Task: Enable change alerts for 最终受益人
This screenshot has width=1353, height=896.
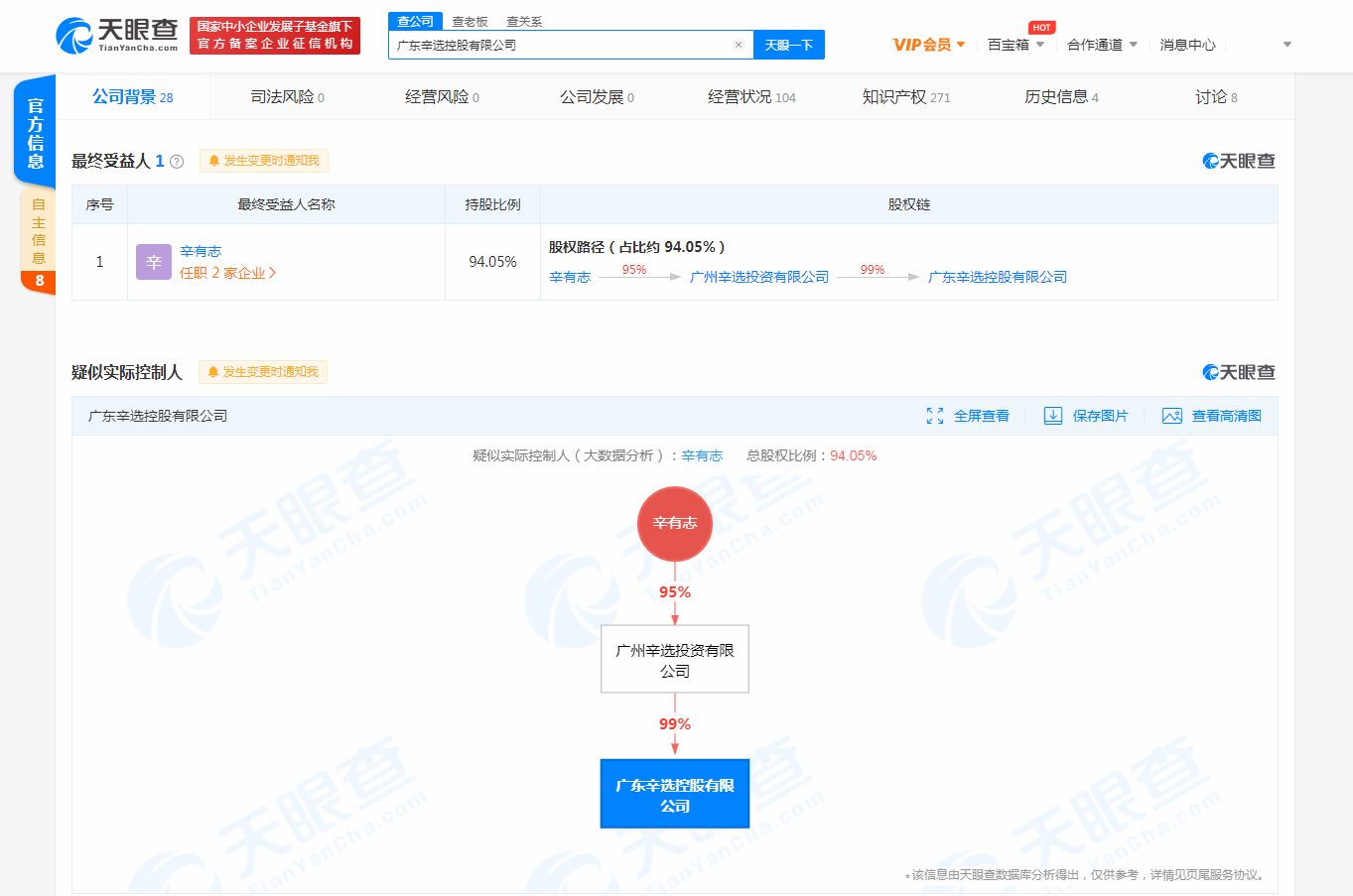Action: coord(262,160)
